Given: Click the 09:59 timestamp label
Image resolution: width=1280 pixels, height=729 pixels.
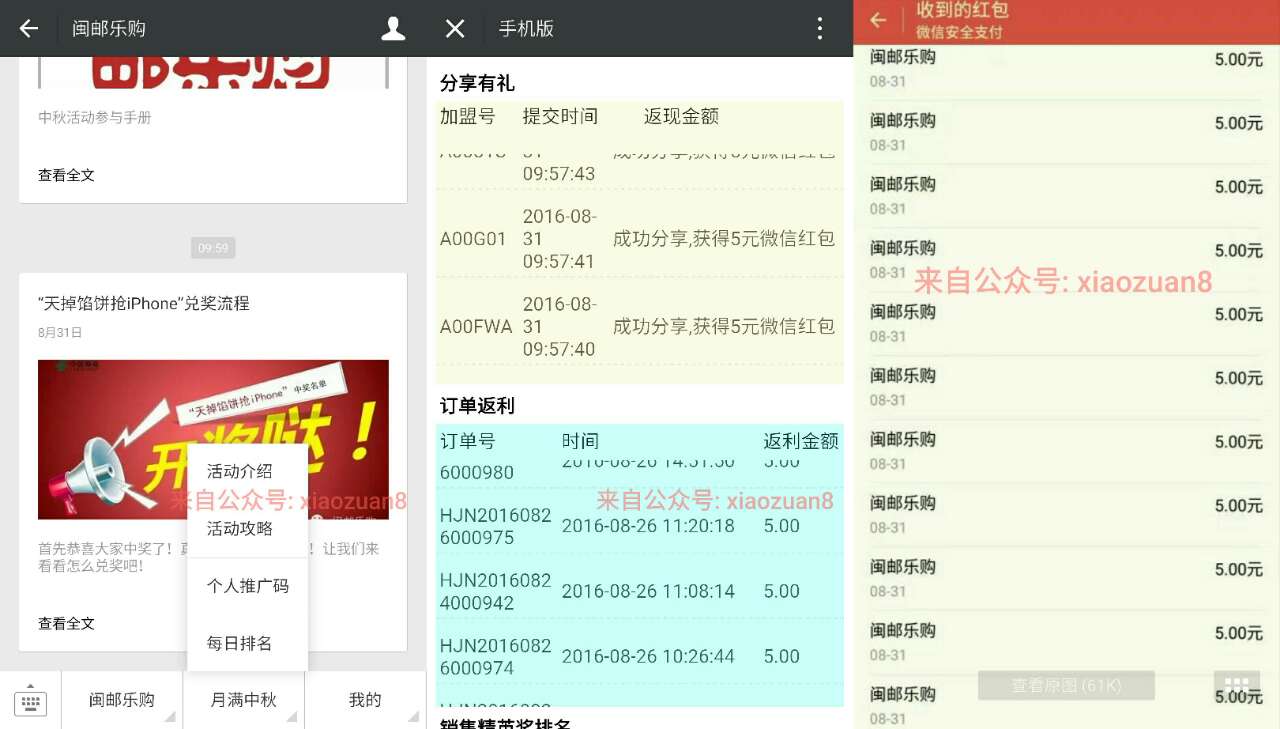Looking at the screenshot, I should pos(213,248).
